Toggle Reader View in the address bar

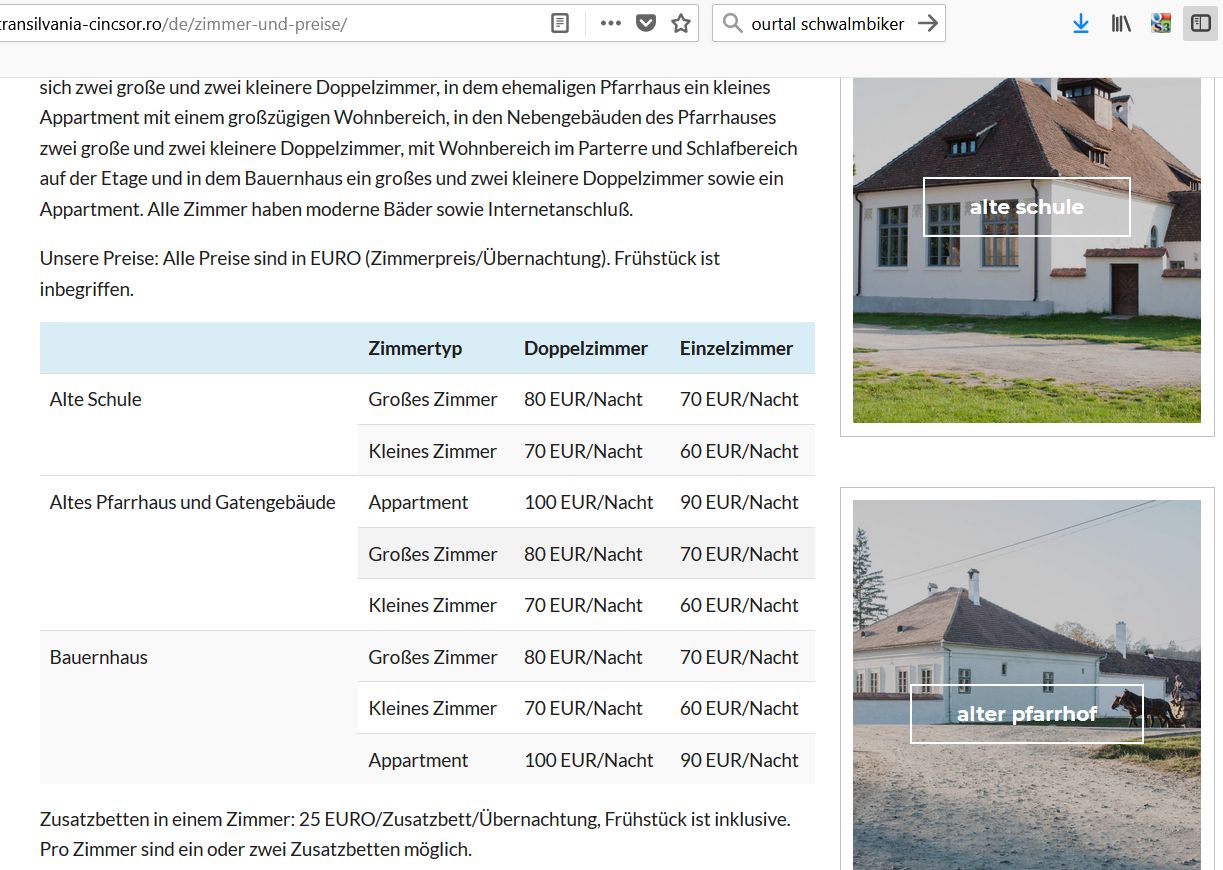pos(560,23)
